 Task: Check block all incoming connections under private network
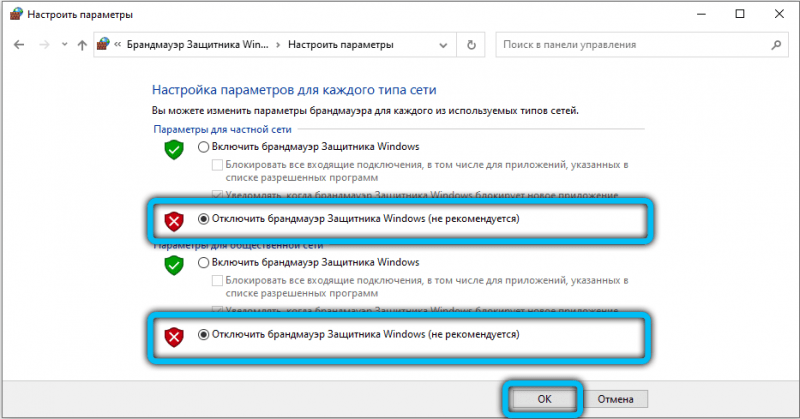(217, 165)
